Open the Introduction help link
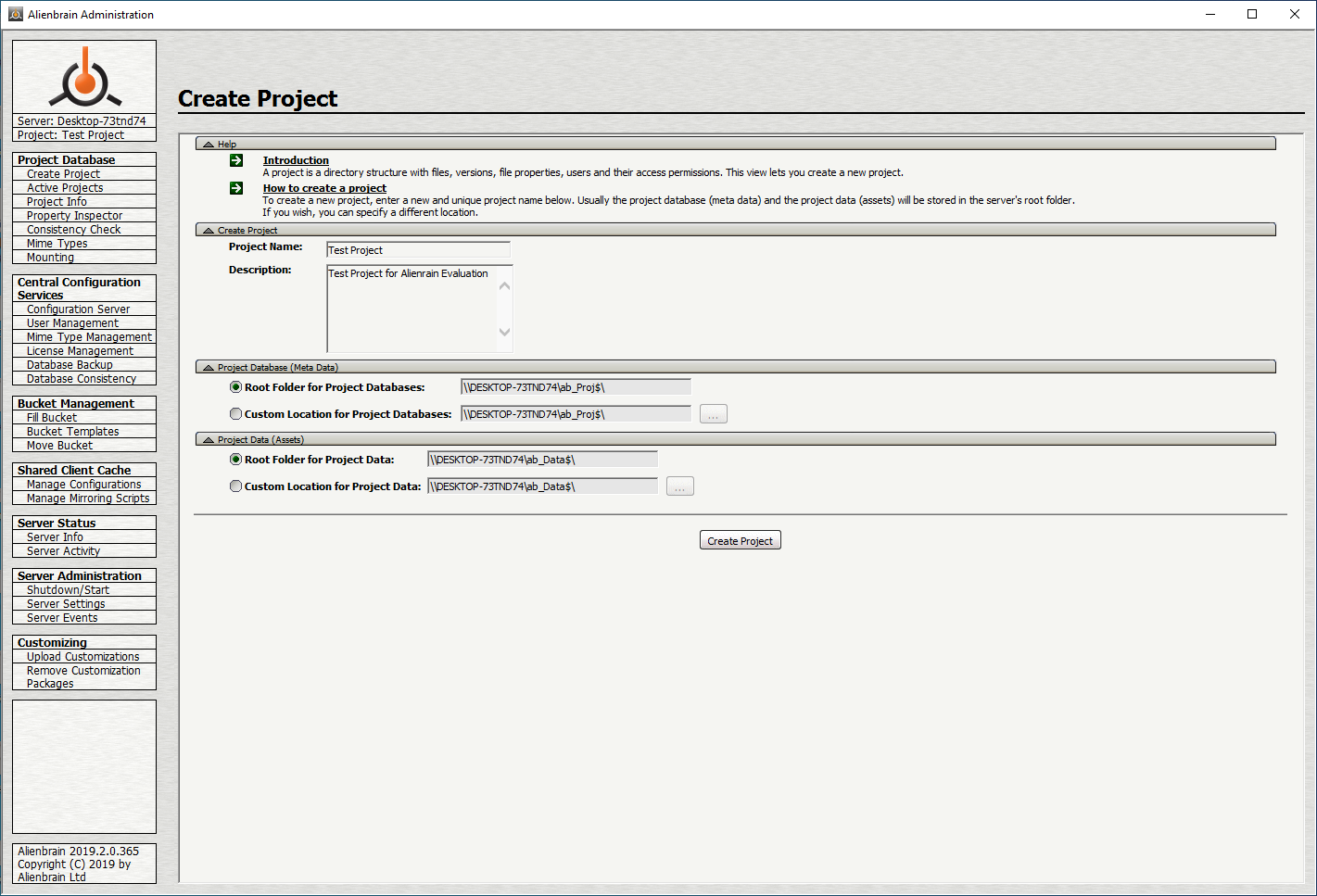Image resolution: width=1317 pixels, height=896 pixels. pos(296,160)
